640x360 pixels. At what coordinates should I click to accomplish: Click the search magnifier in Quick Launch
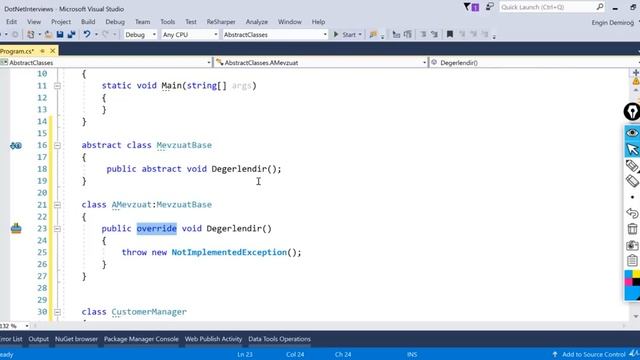pos(600,7)
